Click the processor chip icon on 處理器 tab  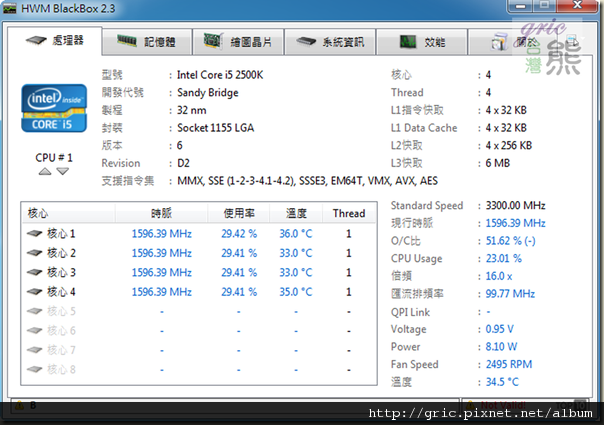click(x=36, y=40)
